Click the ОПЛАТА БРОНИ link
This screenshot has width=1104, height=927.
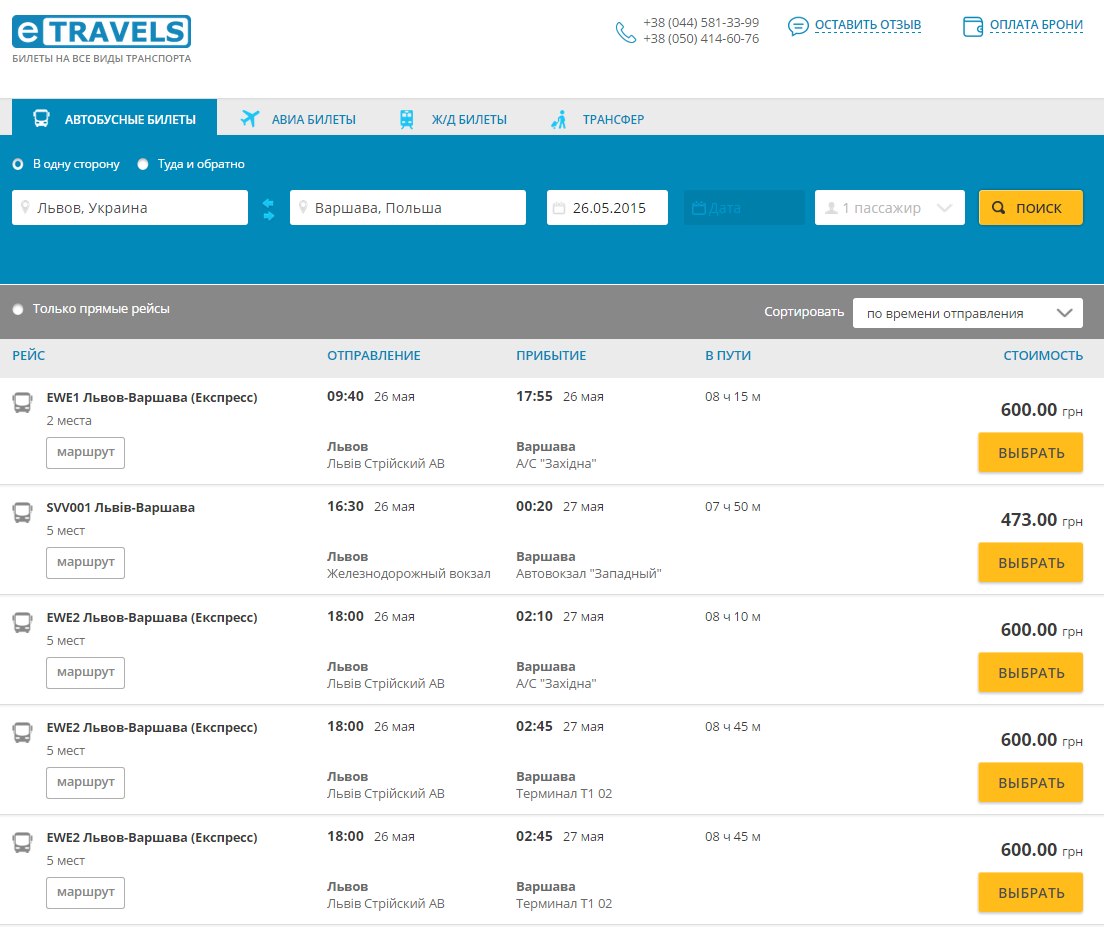[x=1036, y=25]
